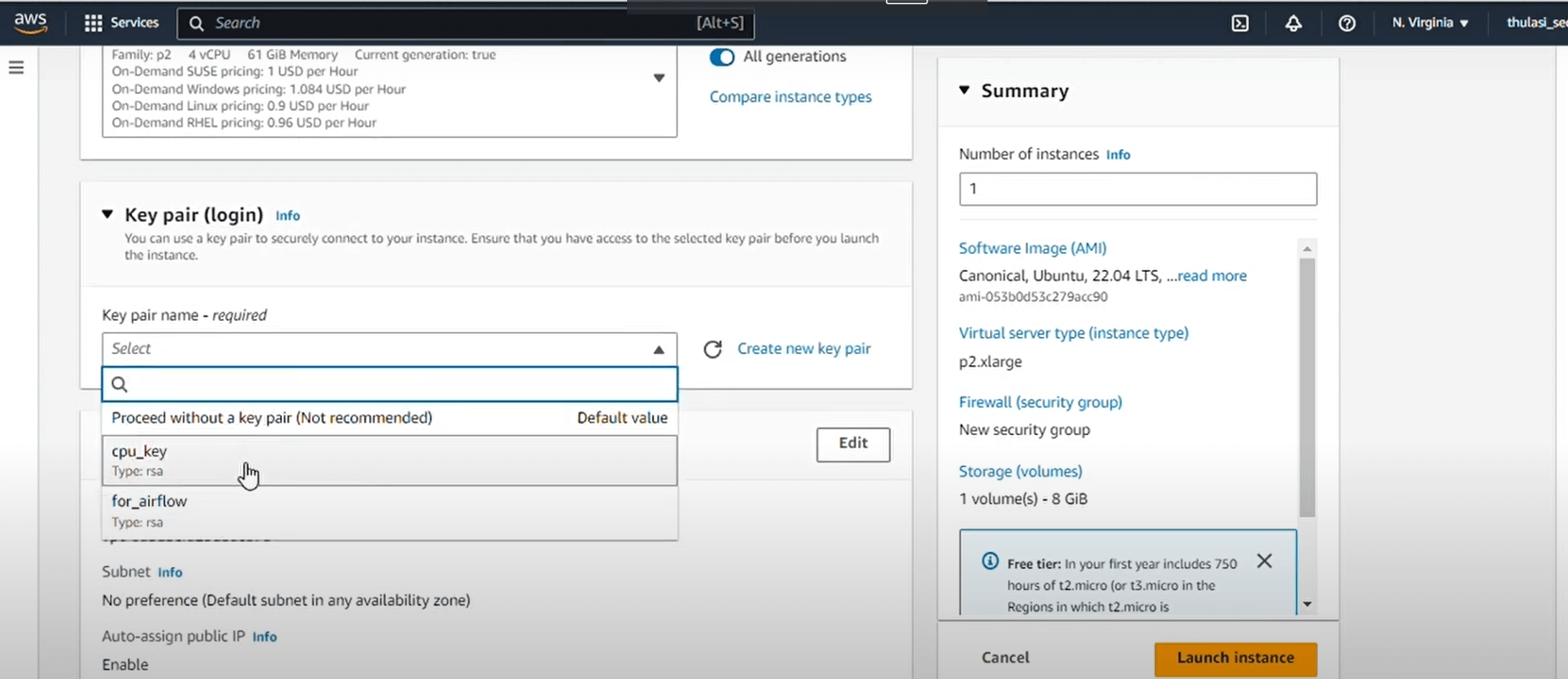Viewport: 1568px width, 679px height.
Task: Open CloudShell terminal icon
Action: [x=1240, y=24]
